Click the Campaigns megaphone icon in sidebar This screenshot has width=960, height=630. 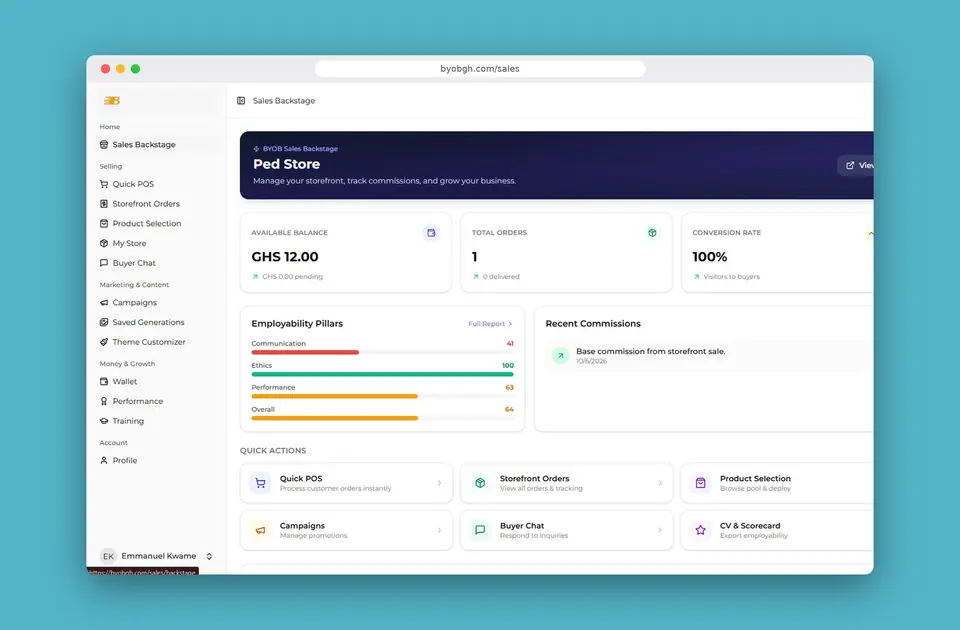[104, 302]
